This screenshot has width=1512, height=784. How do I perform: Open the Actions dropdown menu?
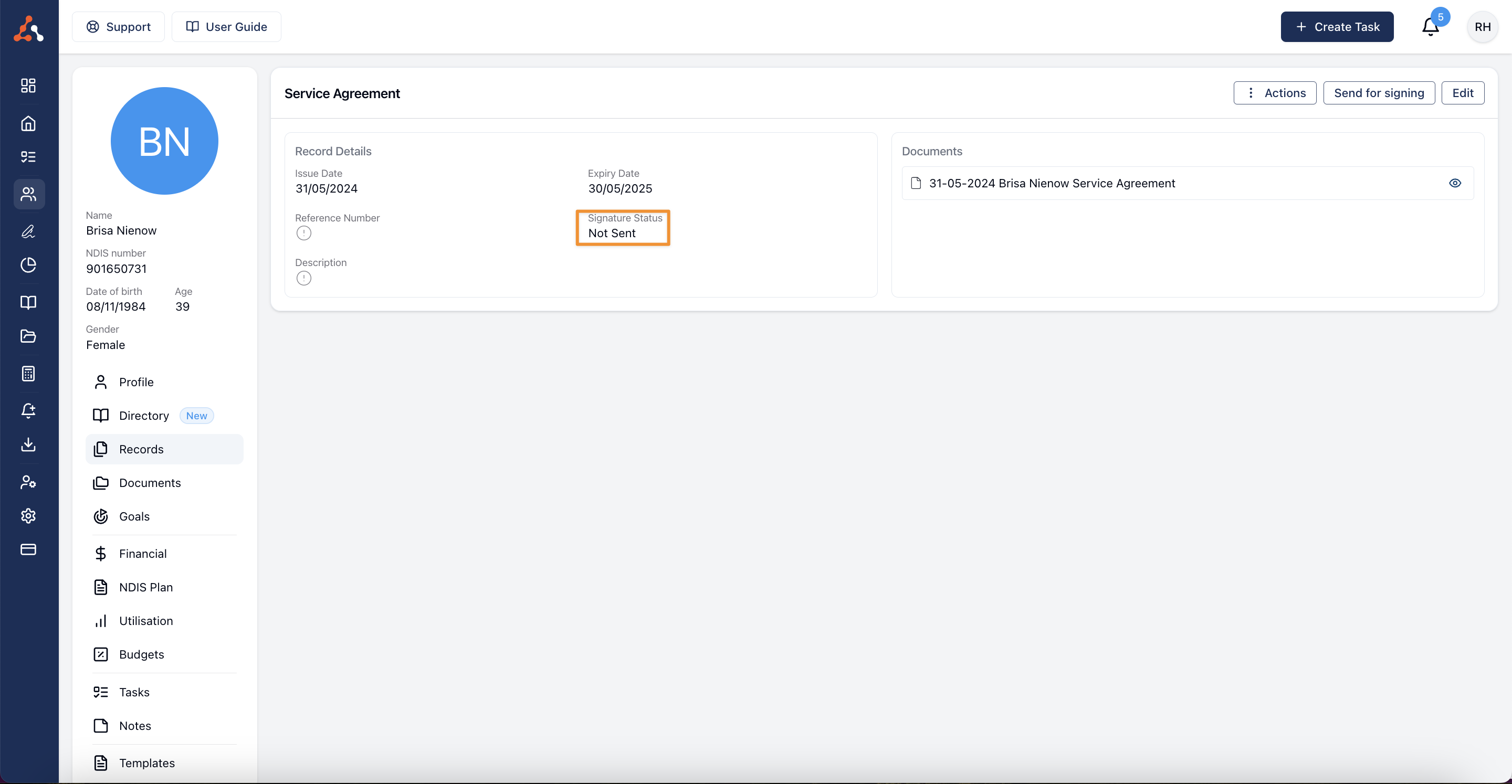[1275, 93]
